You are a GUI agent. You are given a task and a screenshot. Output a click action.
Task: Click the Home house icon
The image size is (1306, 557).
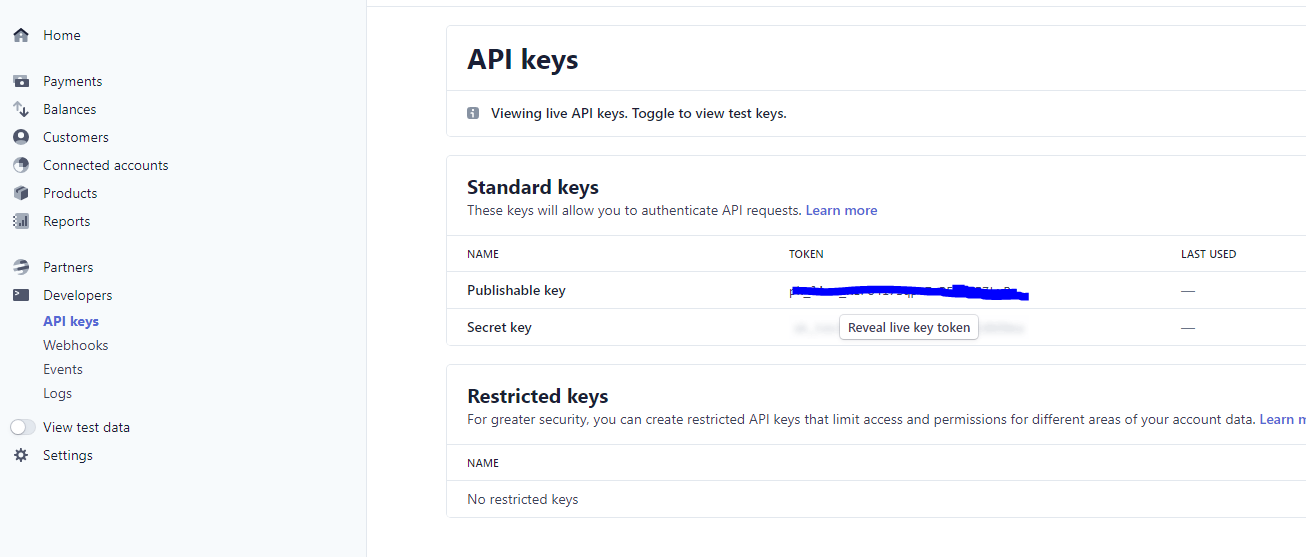[x=21, y=35]
